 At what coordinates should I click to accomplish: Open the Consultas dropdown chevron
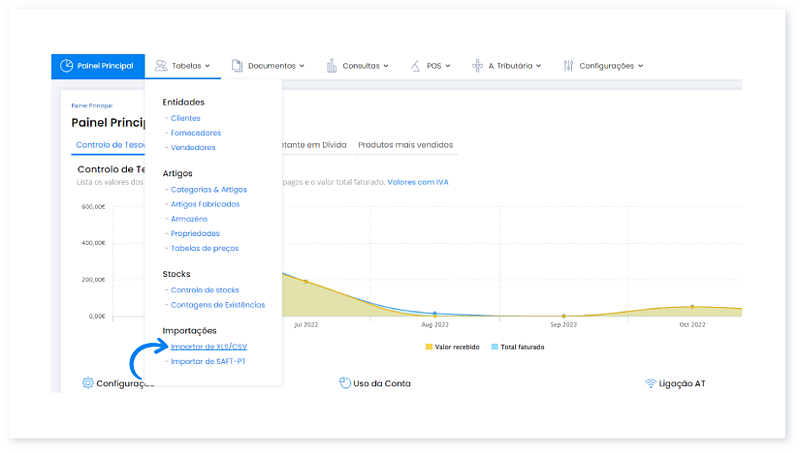[387, 66]
